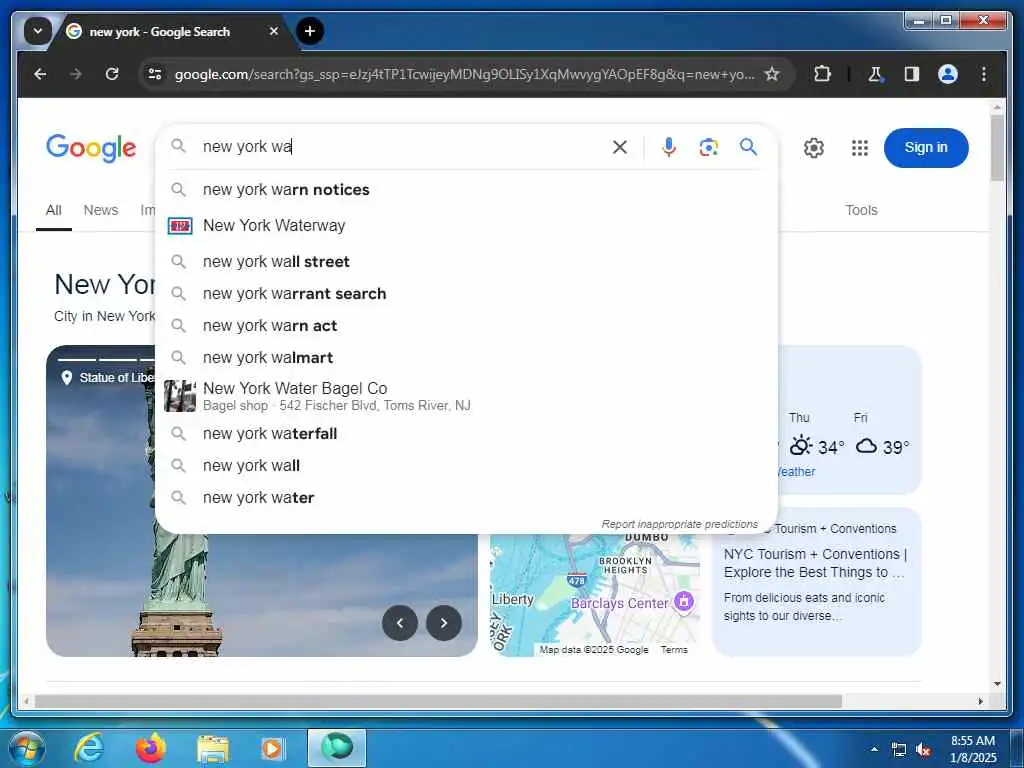Click Friday 39° weather forecast
Screen dimensions: 1024x768
pyautogui.click(x=882, y=436)
